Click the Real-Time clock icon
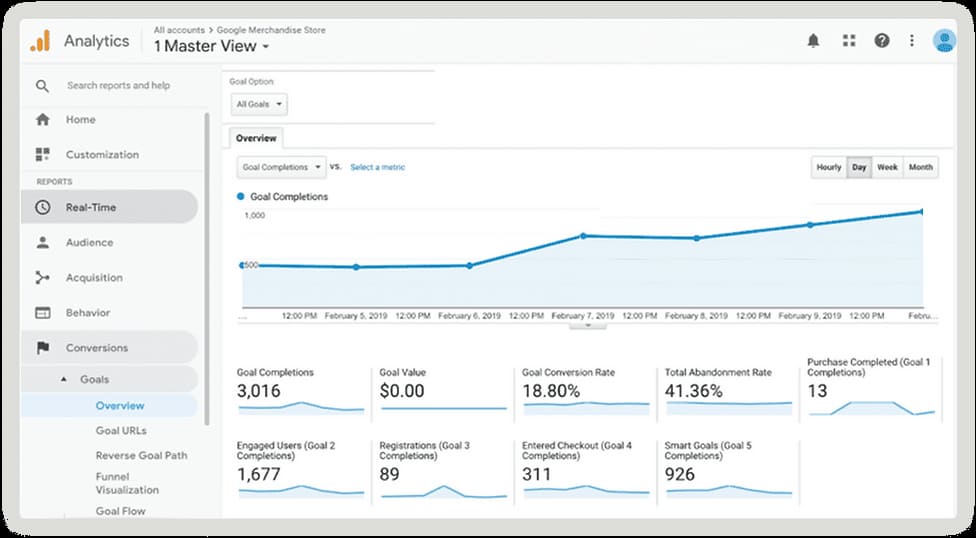Viewport: 976px width, 538px height. point(42,208)
